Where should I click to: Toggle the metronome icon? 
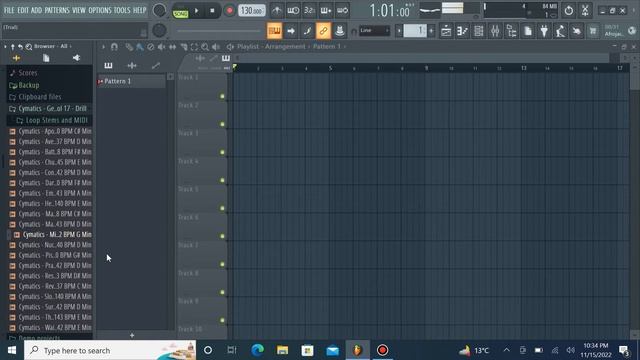277,11
